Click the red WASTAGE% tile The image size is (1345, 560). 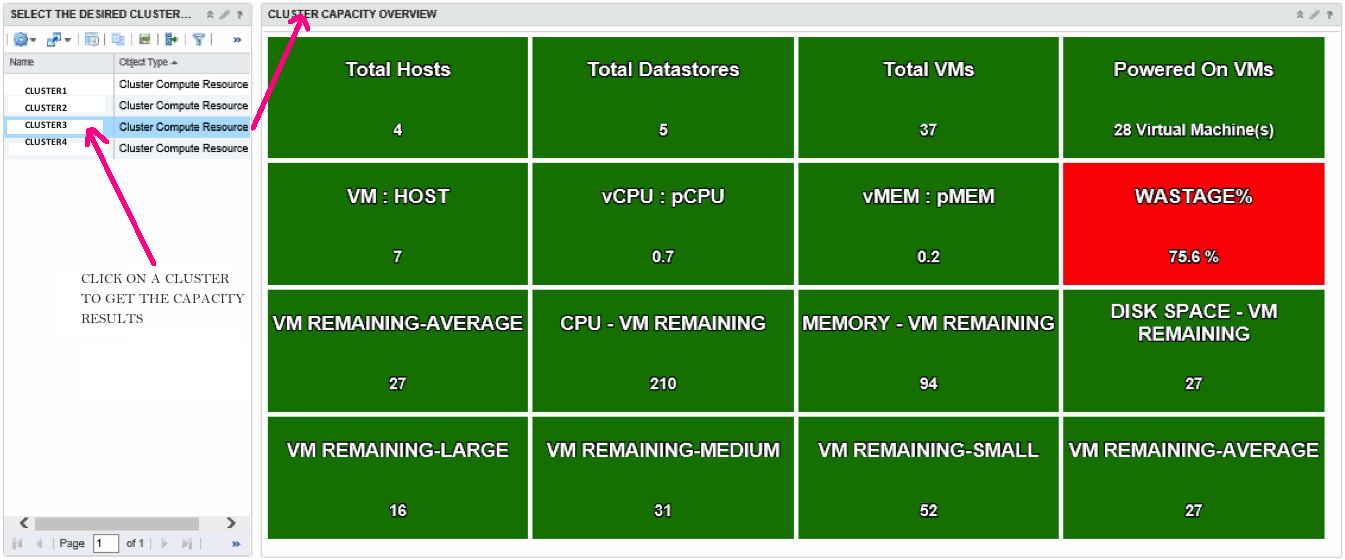[x=1193, y=224]
